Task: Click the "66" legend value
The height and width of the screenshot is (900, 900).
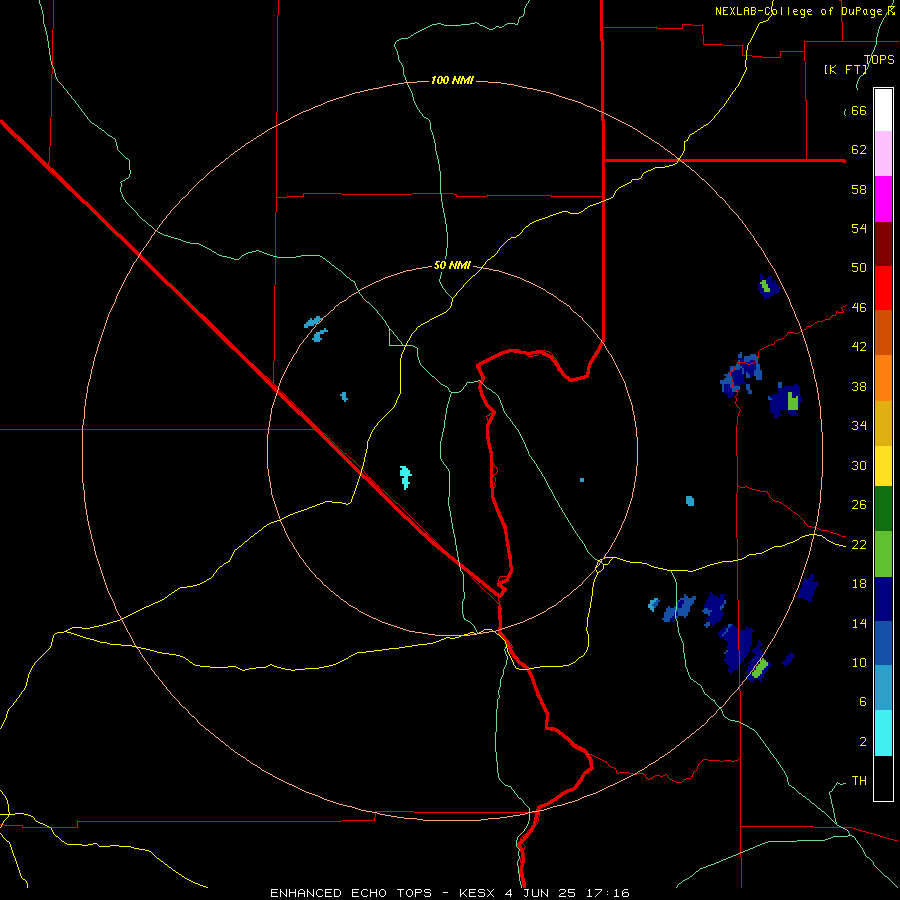Action: pyautogui.click(x=859, y=110)
